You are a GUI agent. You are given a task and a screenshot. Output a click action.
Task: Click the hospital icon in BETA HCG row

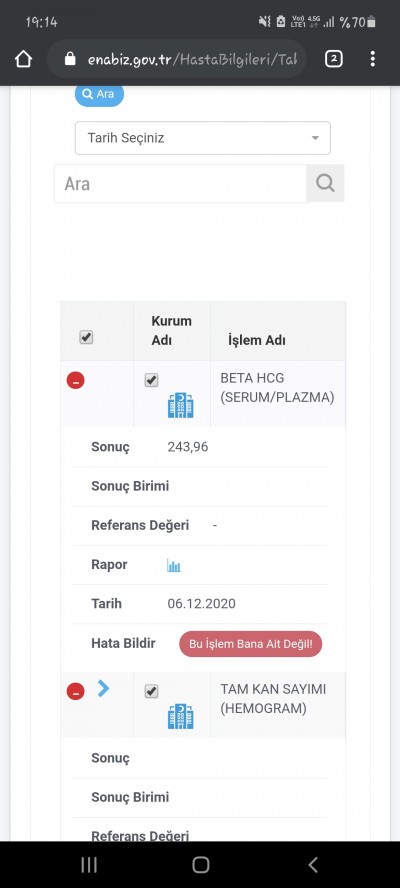pos(181,405)
